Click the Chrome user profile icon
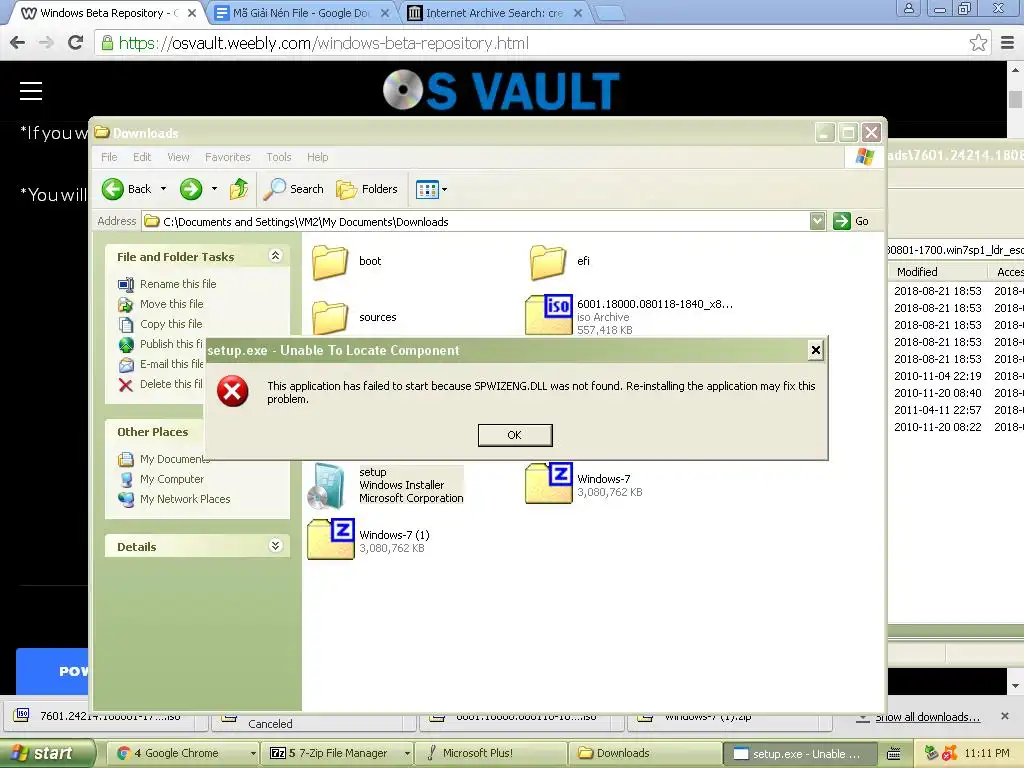1024x768 pixels. (x=908, y=8)
